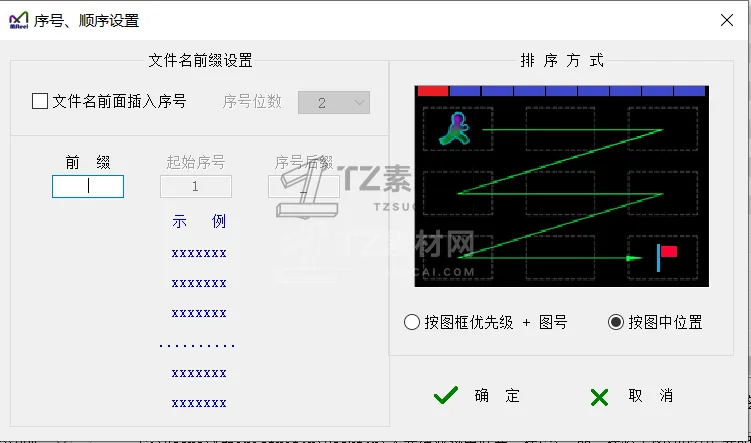Click the 起始序号 start number field
The image size is (751, 443).
point(195,186)
